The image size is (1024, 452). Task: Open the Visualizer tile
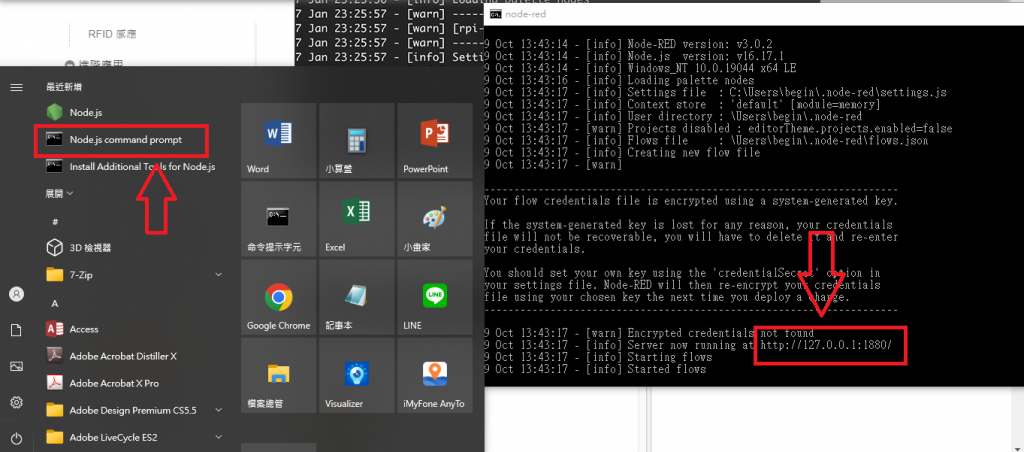[x=356, y=376]
